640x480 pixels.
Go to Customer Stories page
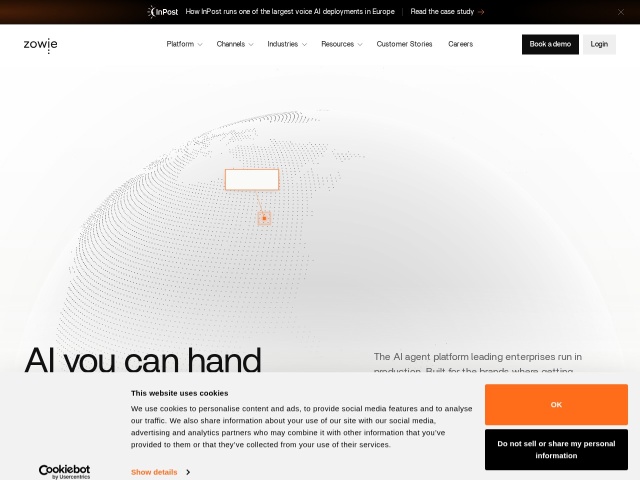click(404, 44)
